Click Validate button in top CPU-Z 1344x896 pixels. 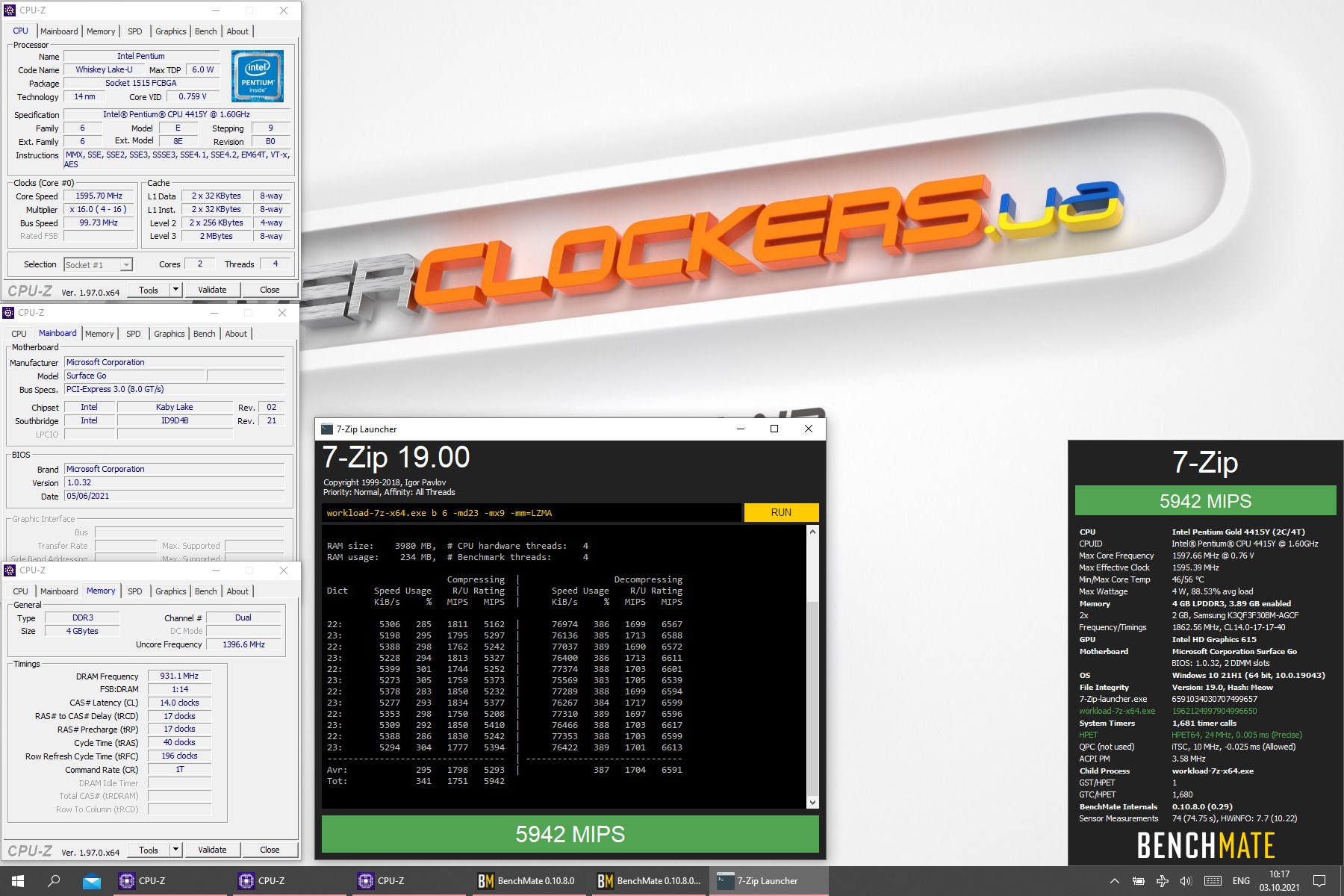click(212, 290)
